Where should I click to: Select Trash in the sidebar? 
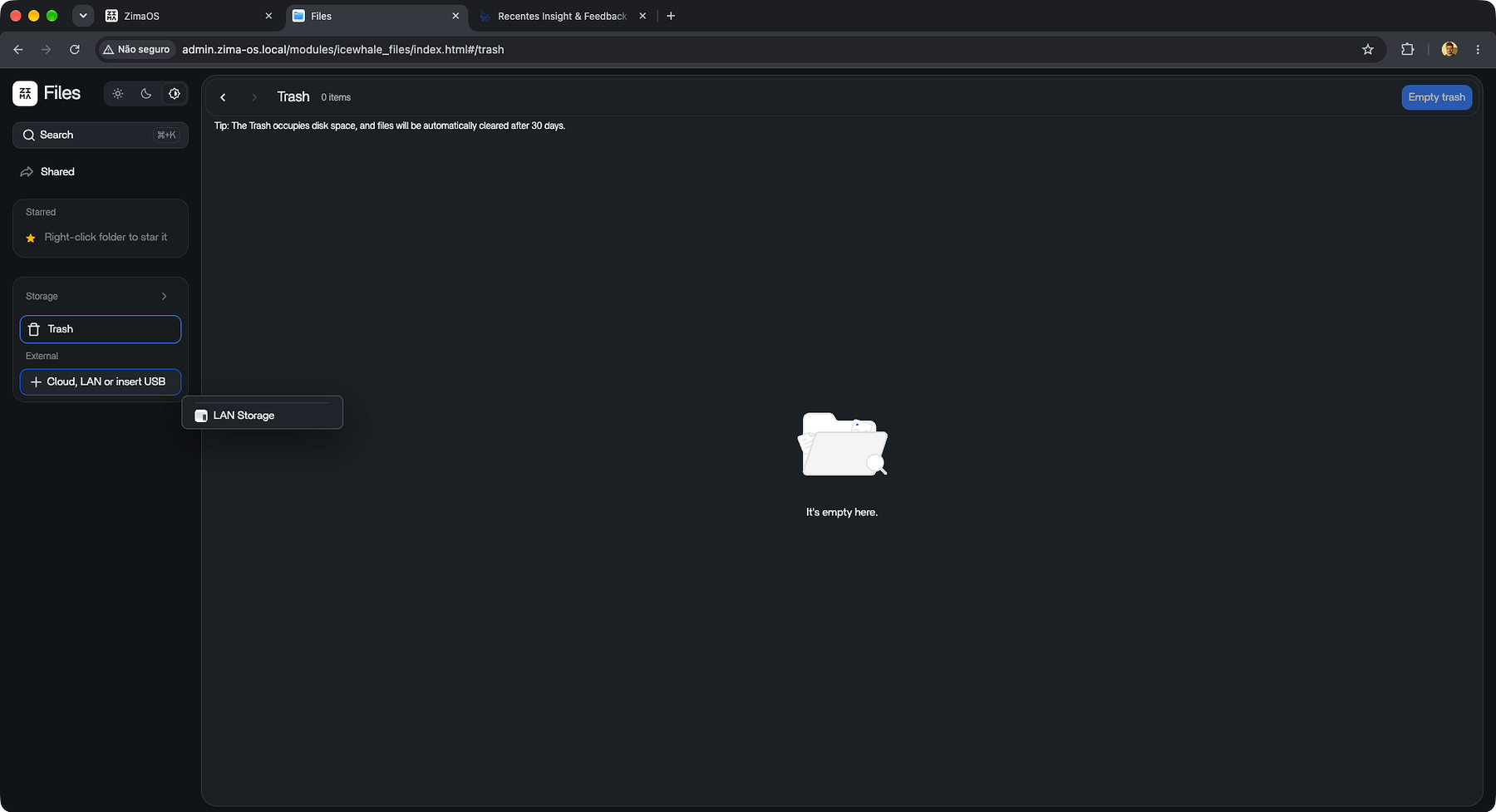point(101,329)
